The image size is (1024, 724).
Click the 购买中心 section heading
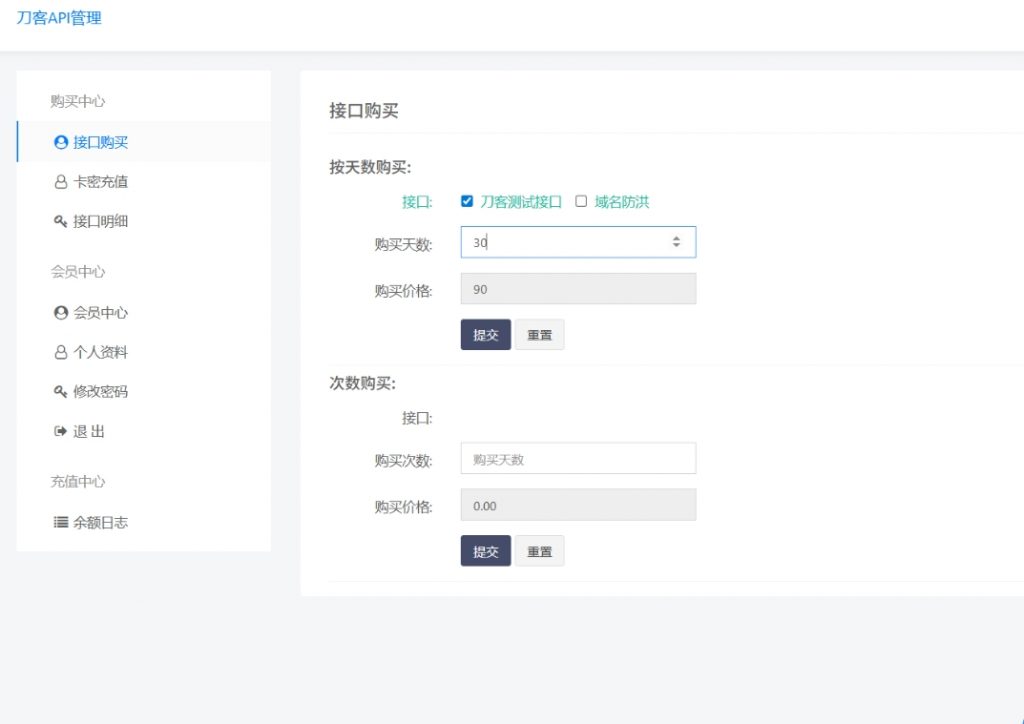[x=78, y=101]
